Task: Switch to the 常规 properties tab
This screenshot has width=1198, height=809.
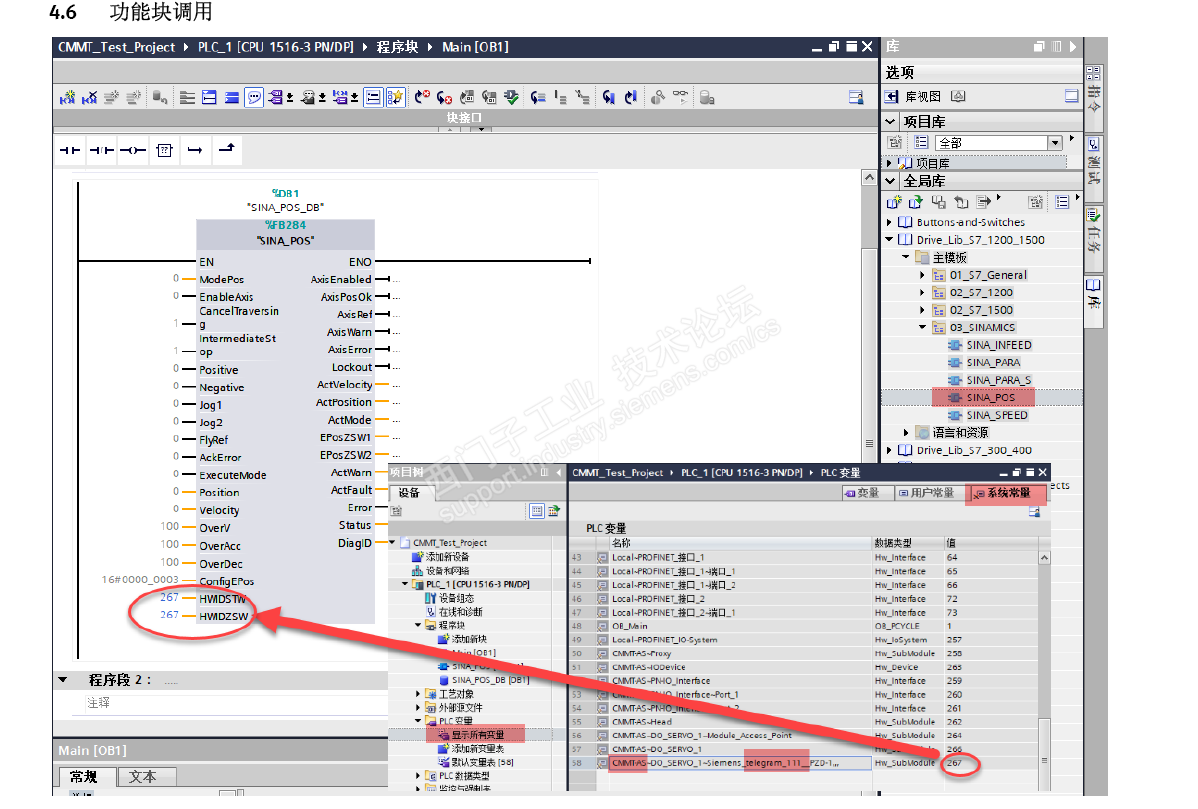Action: (84, 777)
